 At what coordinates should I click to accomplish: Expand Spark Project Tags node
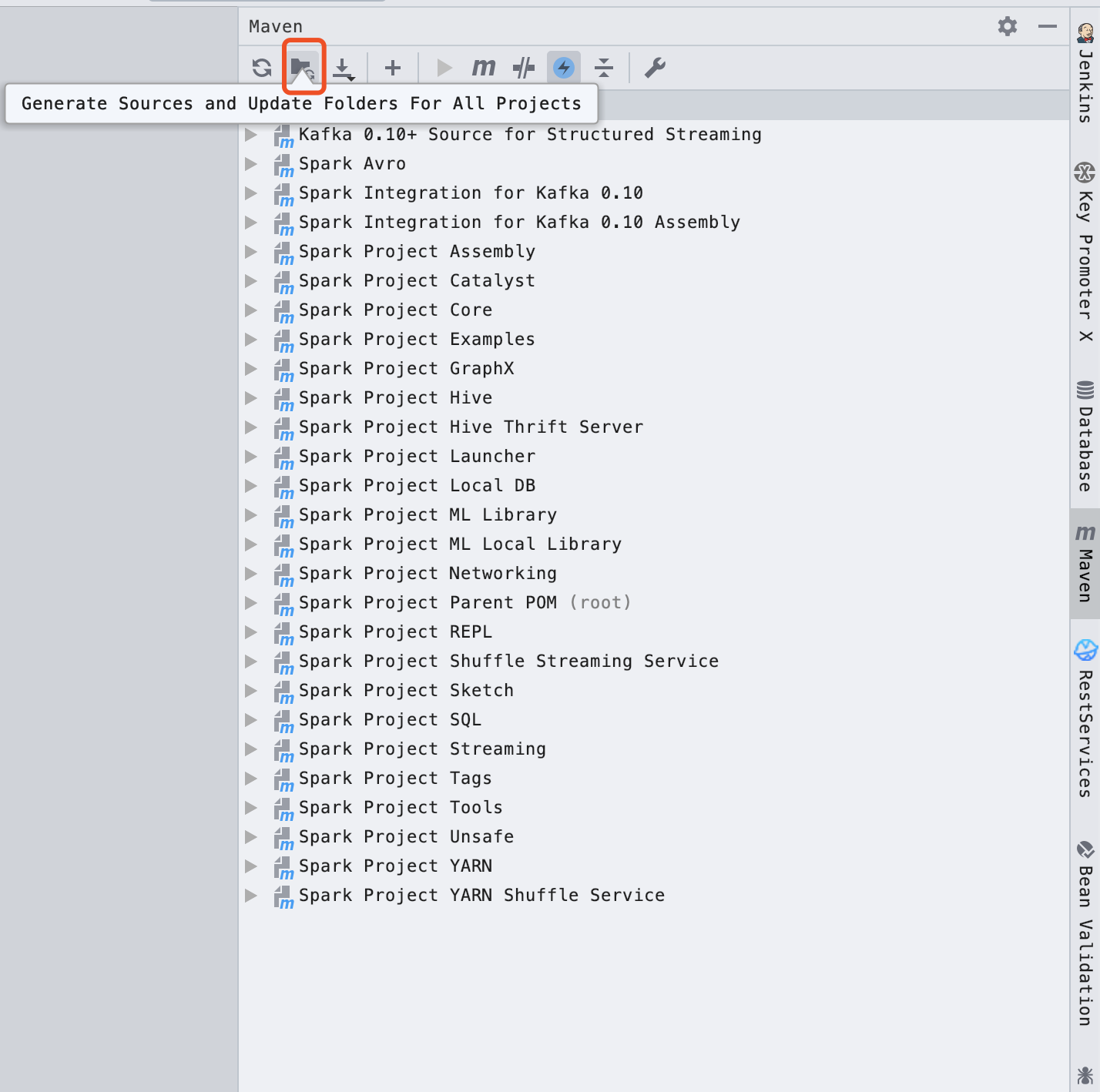(x=251, y=779)
